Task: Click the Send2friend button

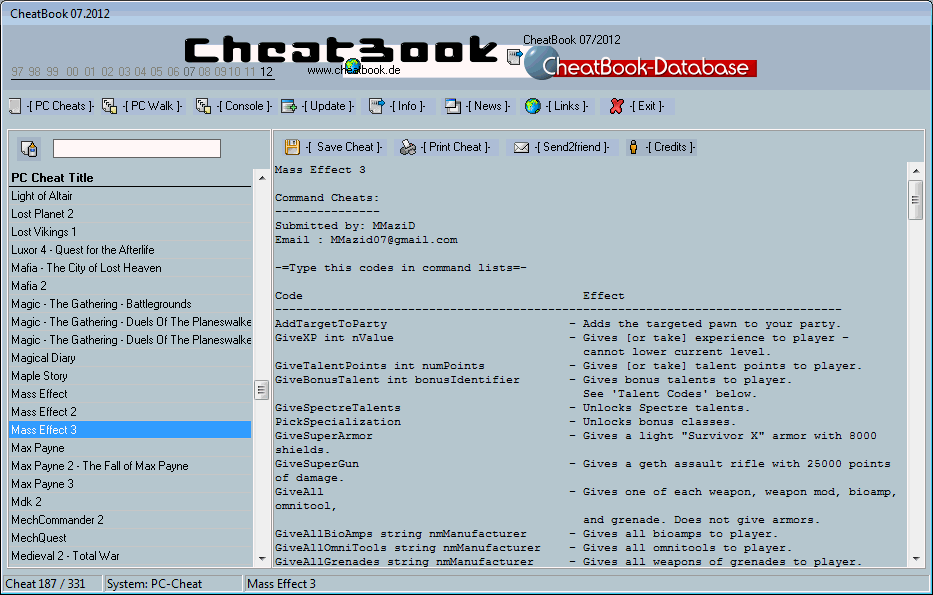Action: click(x=562, y=147)
